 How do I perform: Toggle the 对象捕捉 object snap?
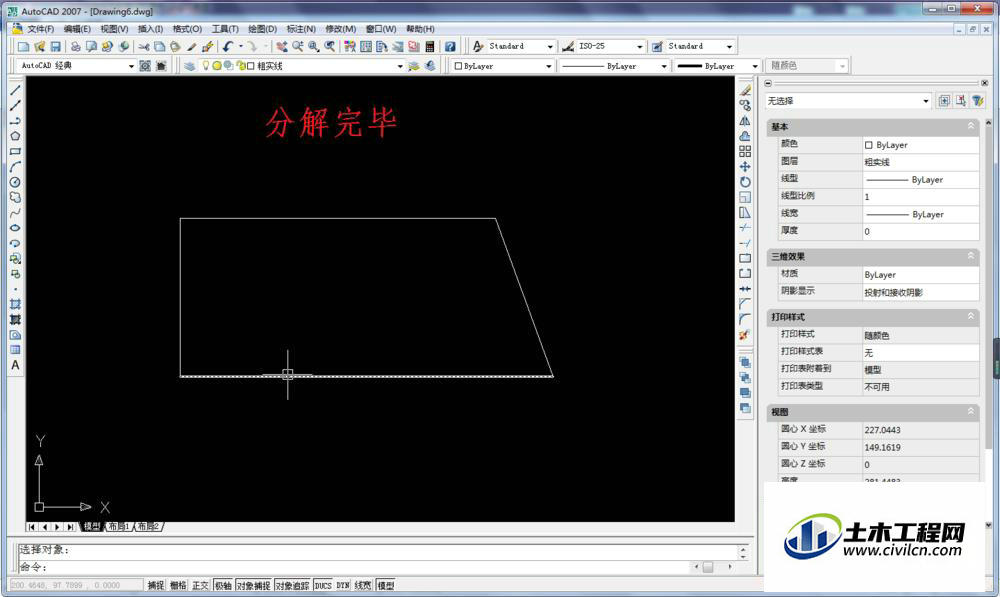tap(254, 586)
